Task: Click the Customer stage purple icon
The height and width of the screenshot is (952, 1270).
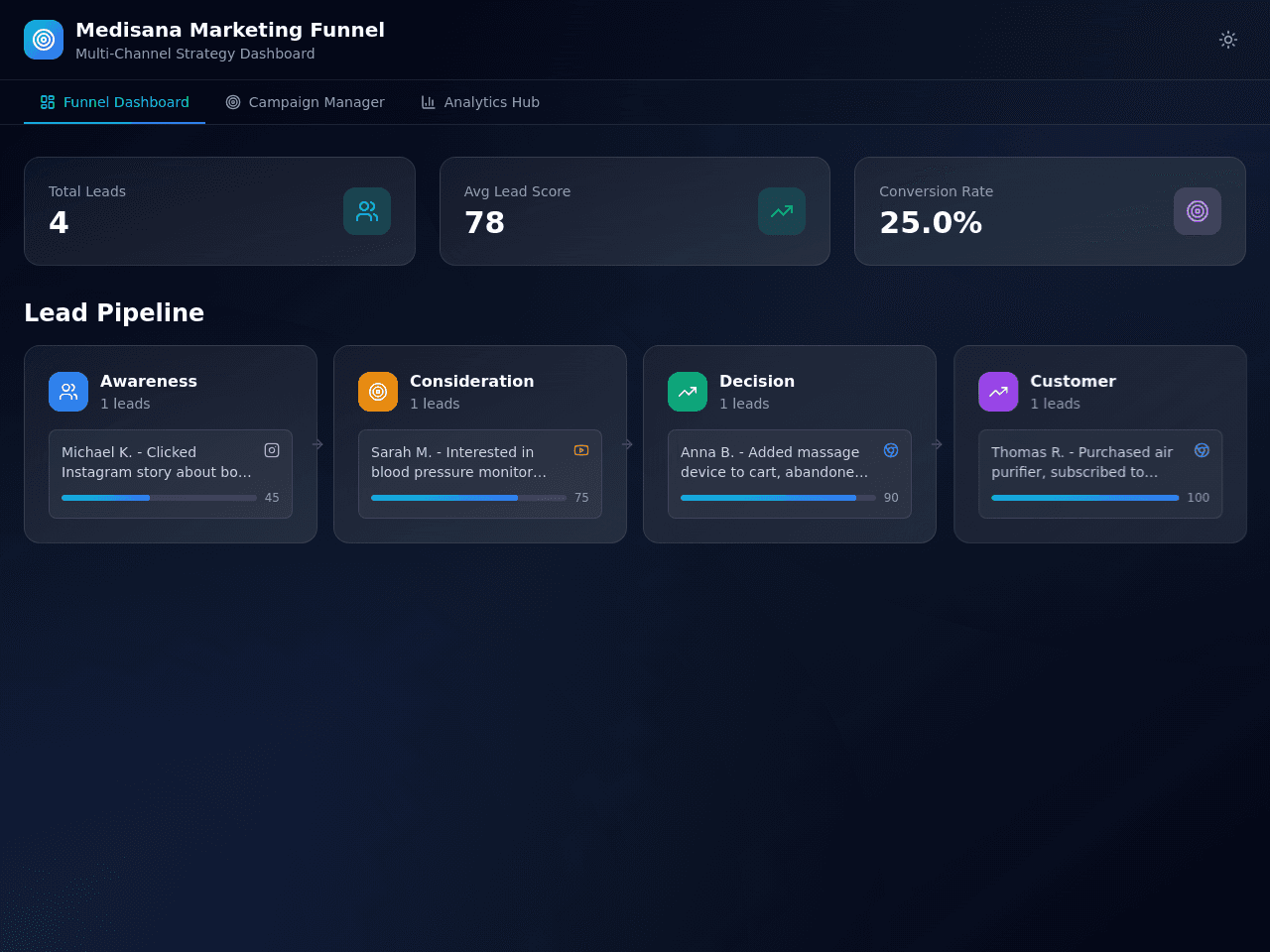Action: tap(998, 392)
